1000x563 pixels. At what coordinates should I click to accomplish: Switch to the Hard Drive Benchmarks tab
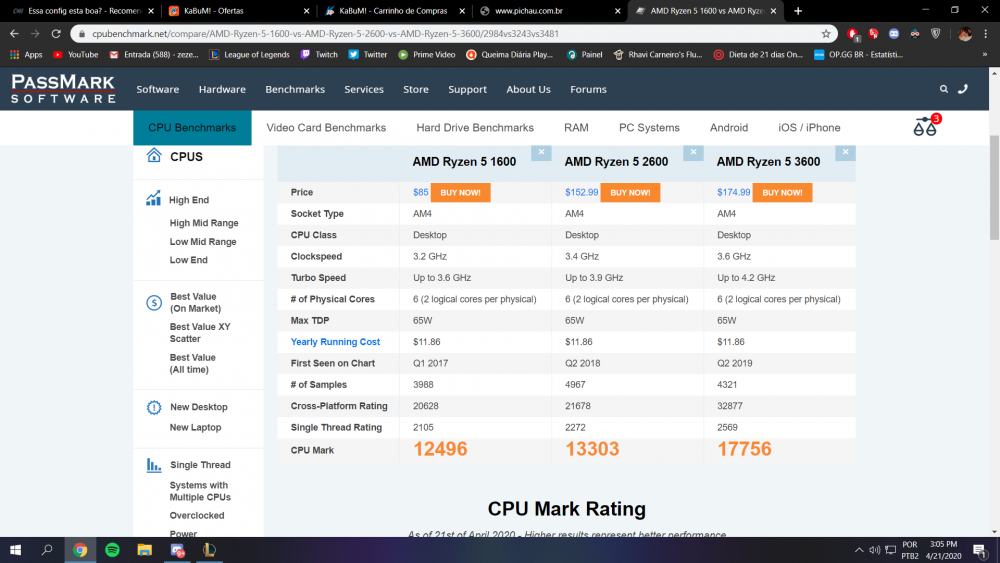475,128
